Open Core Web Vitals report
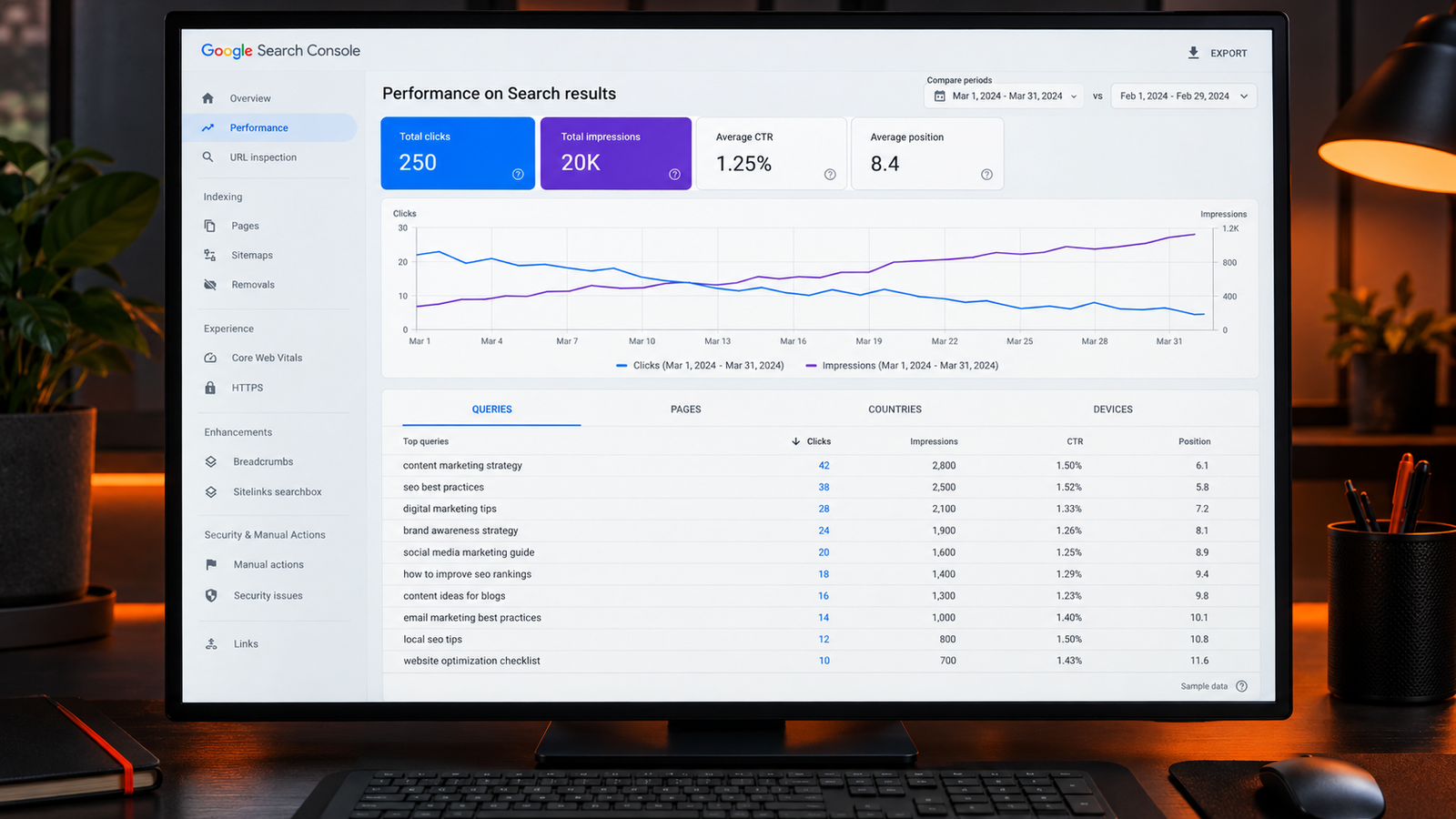The image size is (1456, 819). pyautogui.click(x=267, y=358)
